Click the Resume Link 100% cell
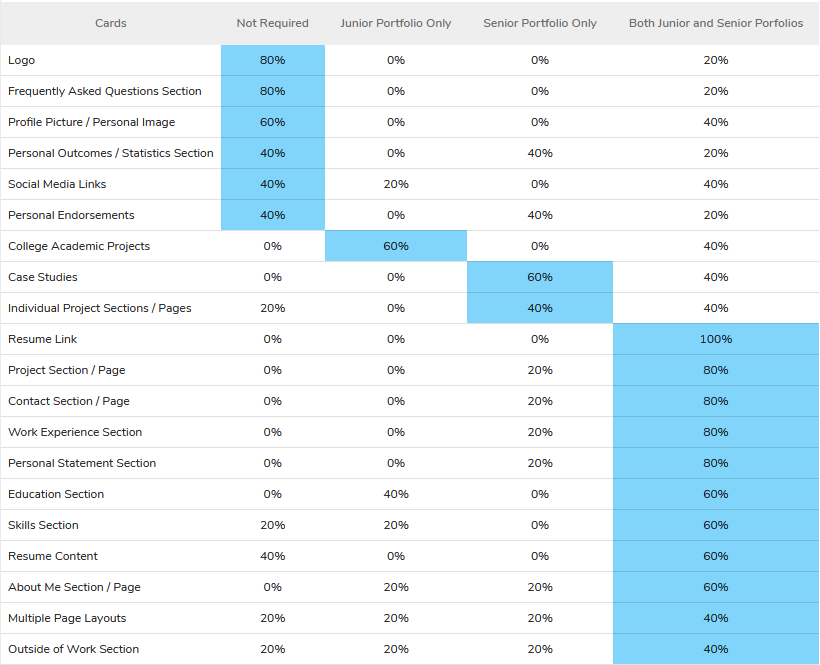 pyautogui.click(x=716, y=339)
